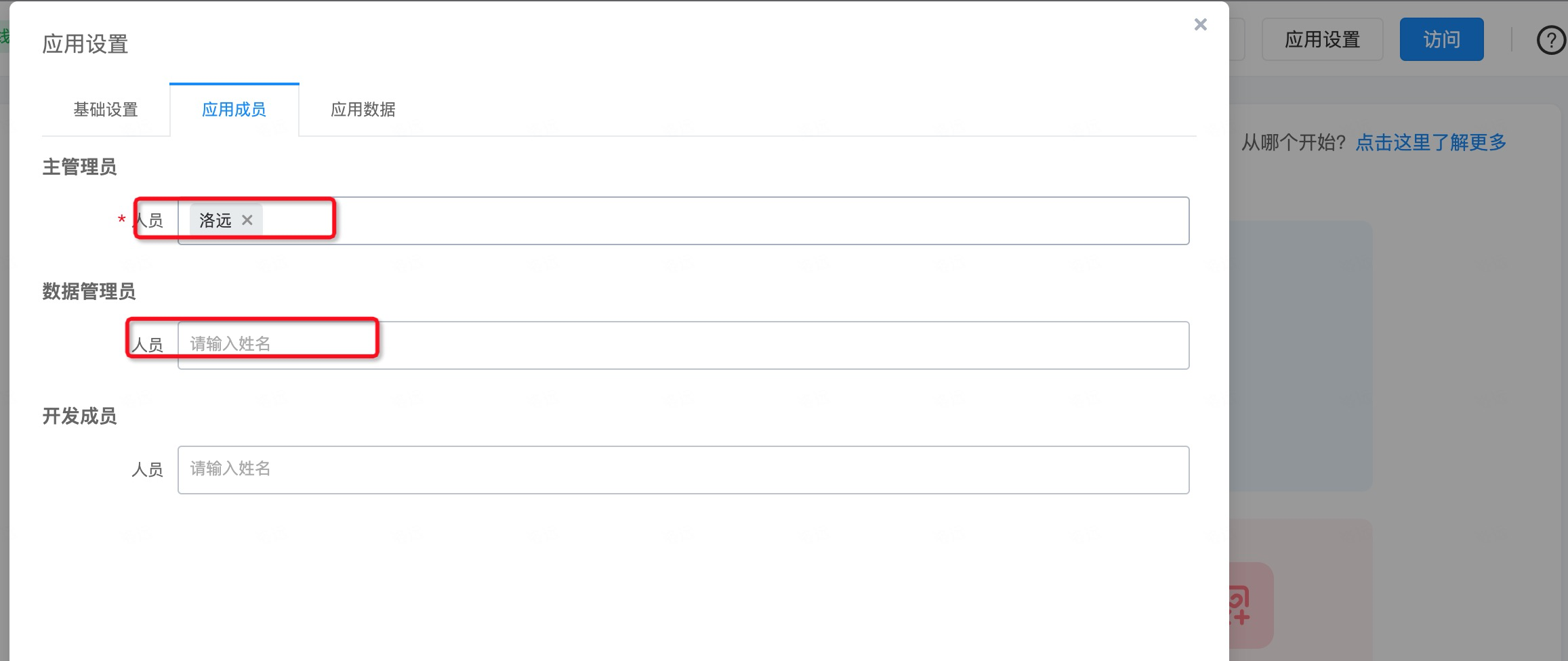
Task: Click the 数据管理员 section heading
Action: pyautogui.click(x=89, y=291)
